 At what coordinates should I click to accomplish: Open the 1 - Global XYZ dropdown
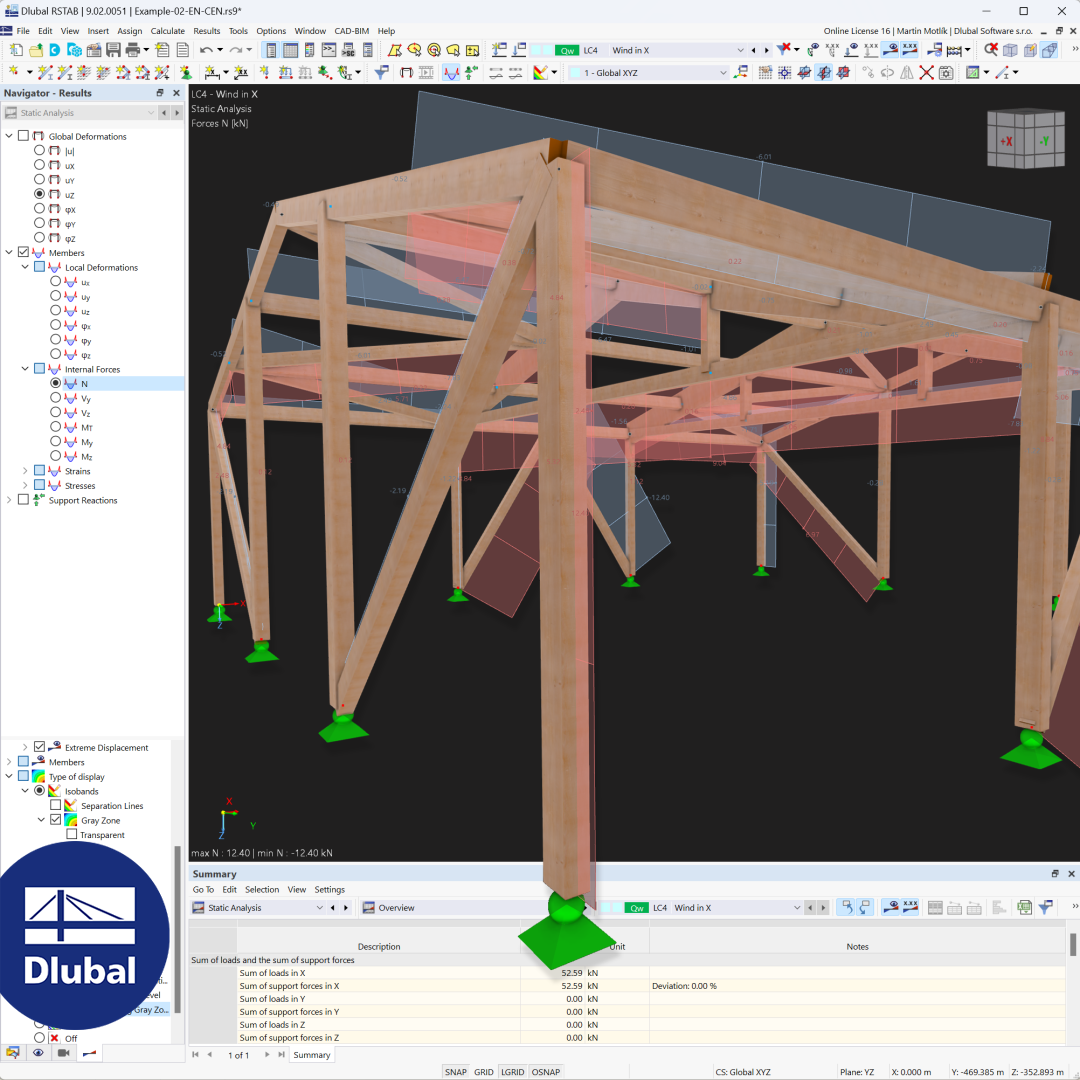point(723,72)
